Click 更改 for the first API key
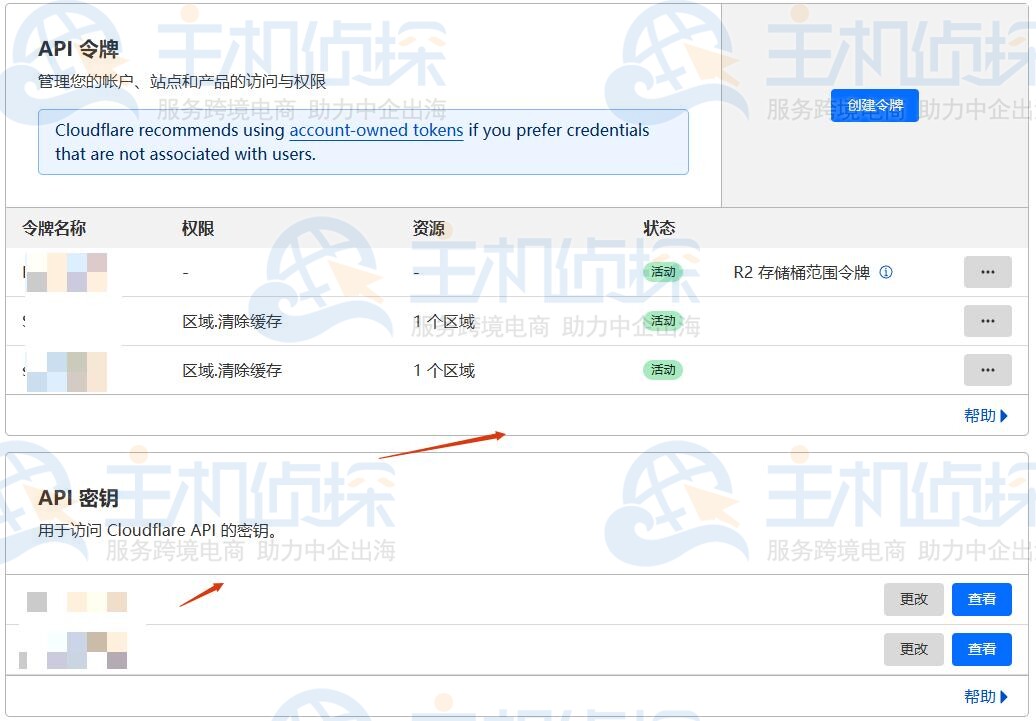The height and width of the screenshot is (721, 1036). (913, 599)
